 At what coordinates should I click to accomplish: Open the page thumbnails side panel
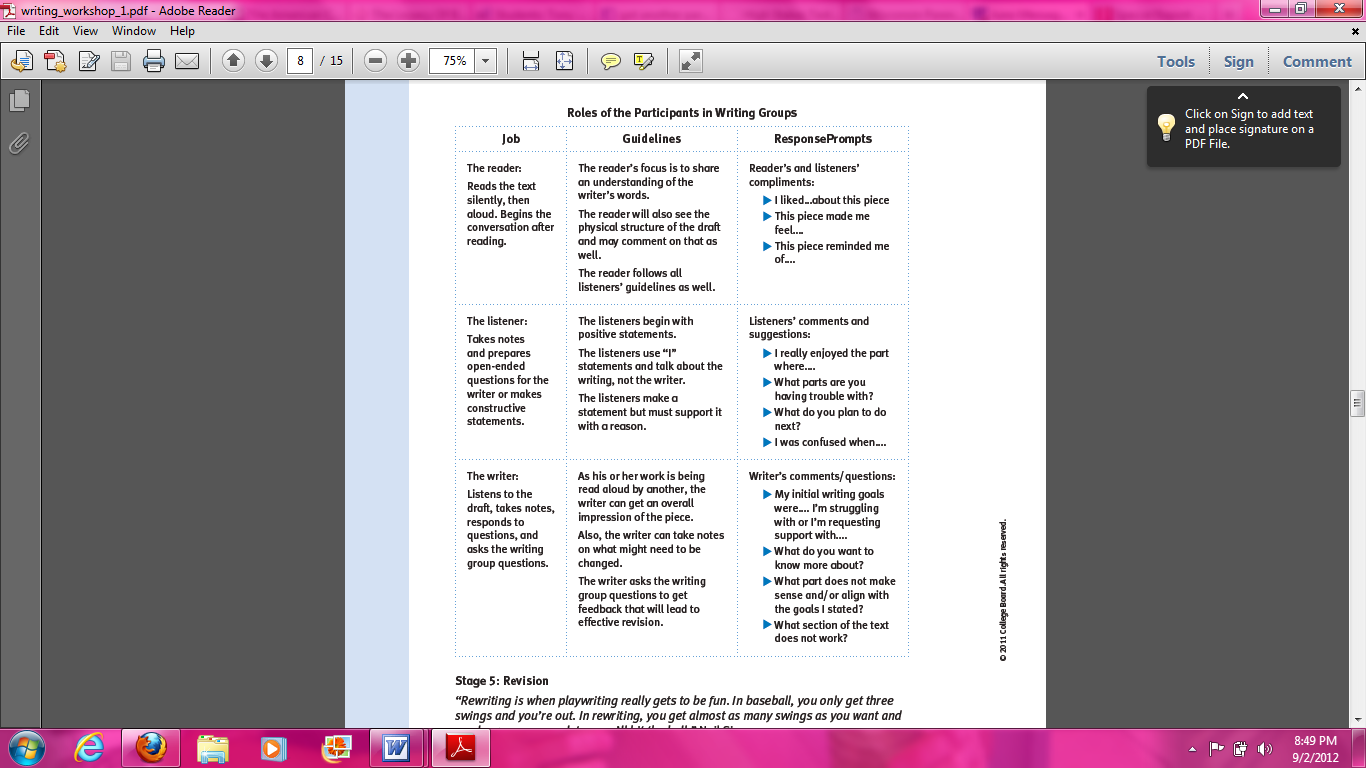click(x=19, y=100)
